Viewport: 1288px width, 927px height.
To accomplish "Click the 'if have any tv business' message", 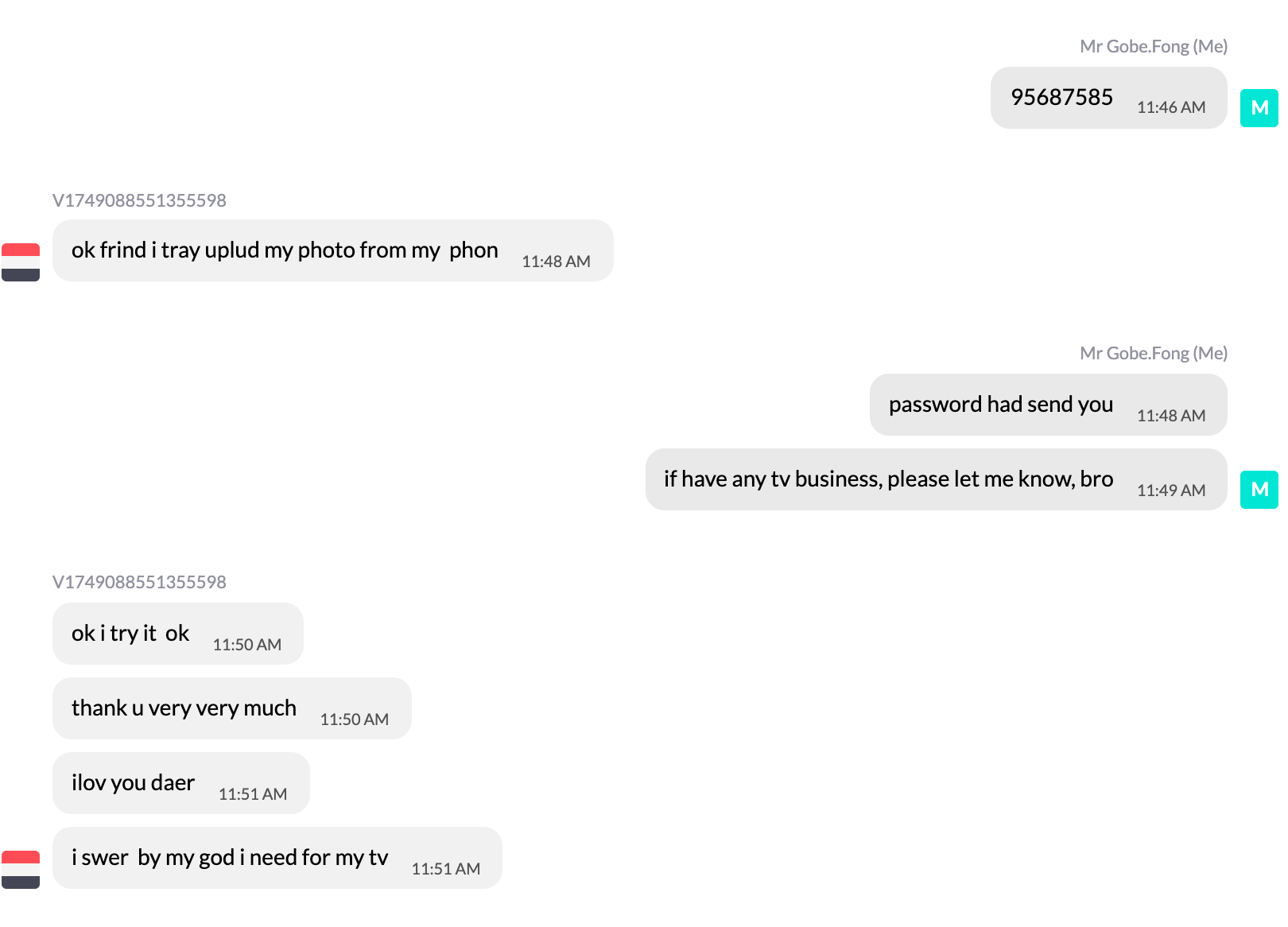I will (x=888, y=479).
